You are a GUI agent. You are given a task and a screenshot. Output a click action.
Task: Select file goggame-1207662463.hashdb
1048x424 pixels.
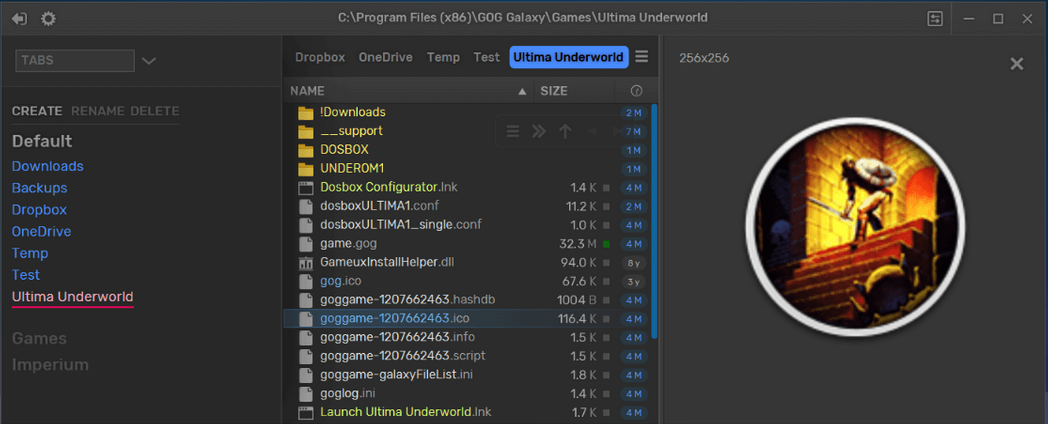click(407, 300)
